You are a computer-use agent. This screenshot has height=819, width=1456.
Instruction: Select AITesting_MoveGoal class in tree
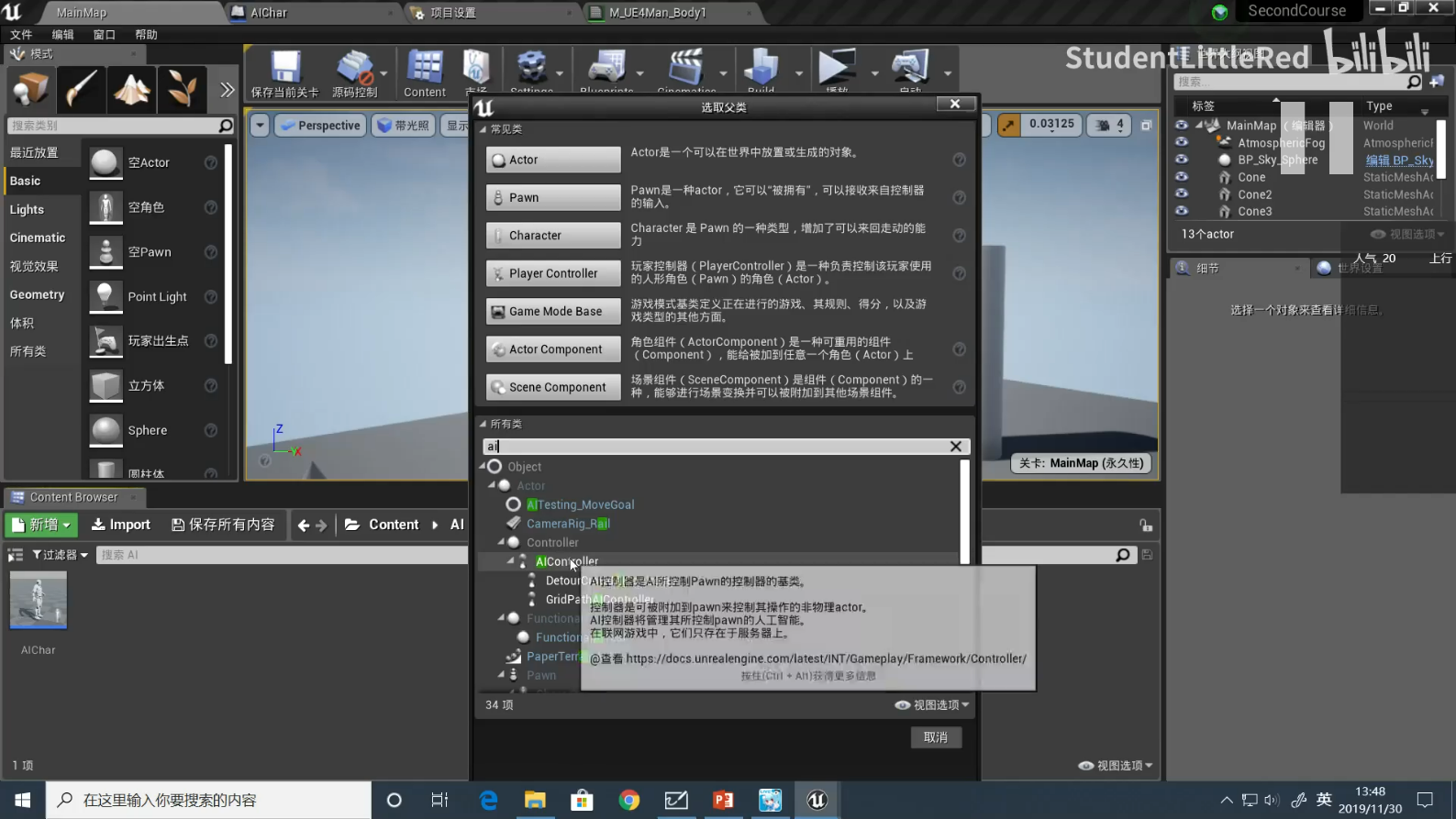point(580,504)
